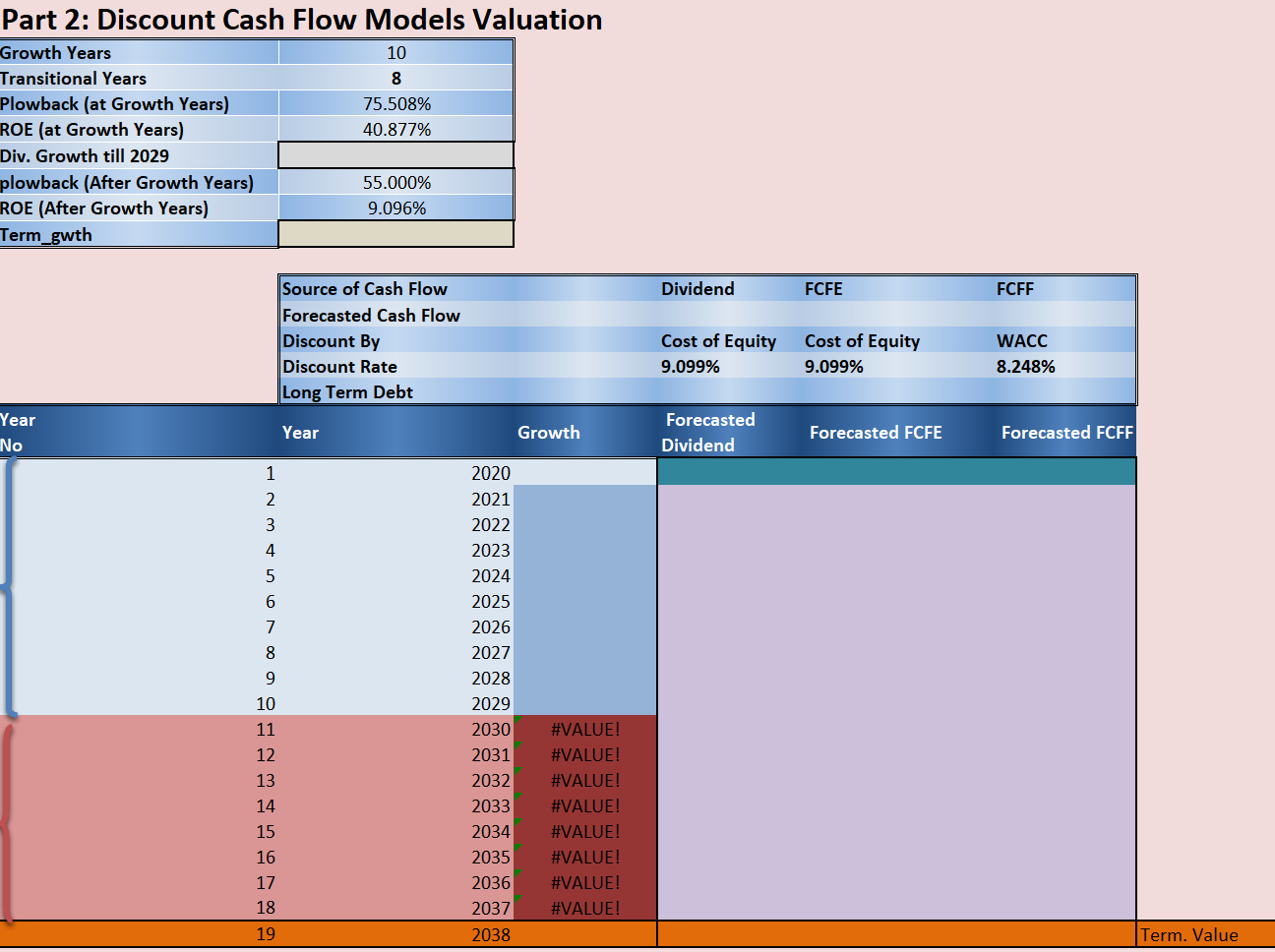1275x952 pixels.
Task: Select the Growth Years value of 10
Action: click(395, 52)
